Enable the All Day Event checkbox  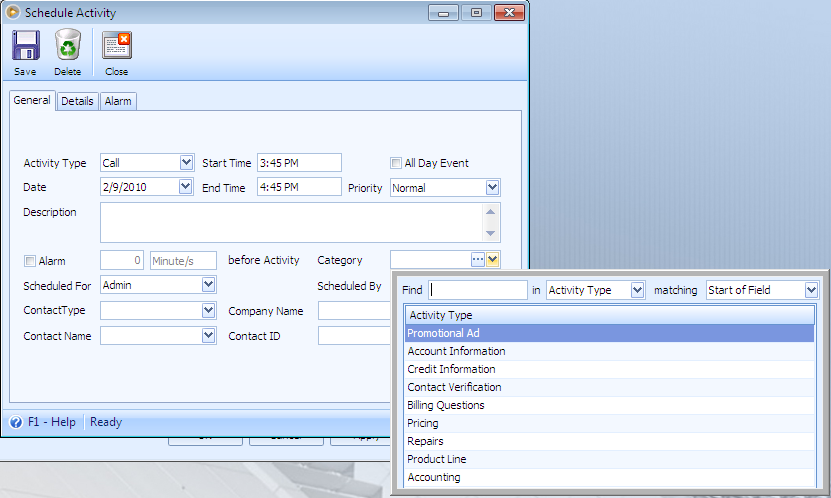click(x=396, y=163)
